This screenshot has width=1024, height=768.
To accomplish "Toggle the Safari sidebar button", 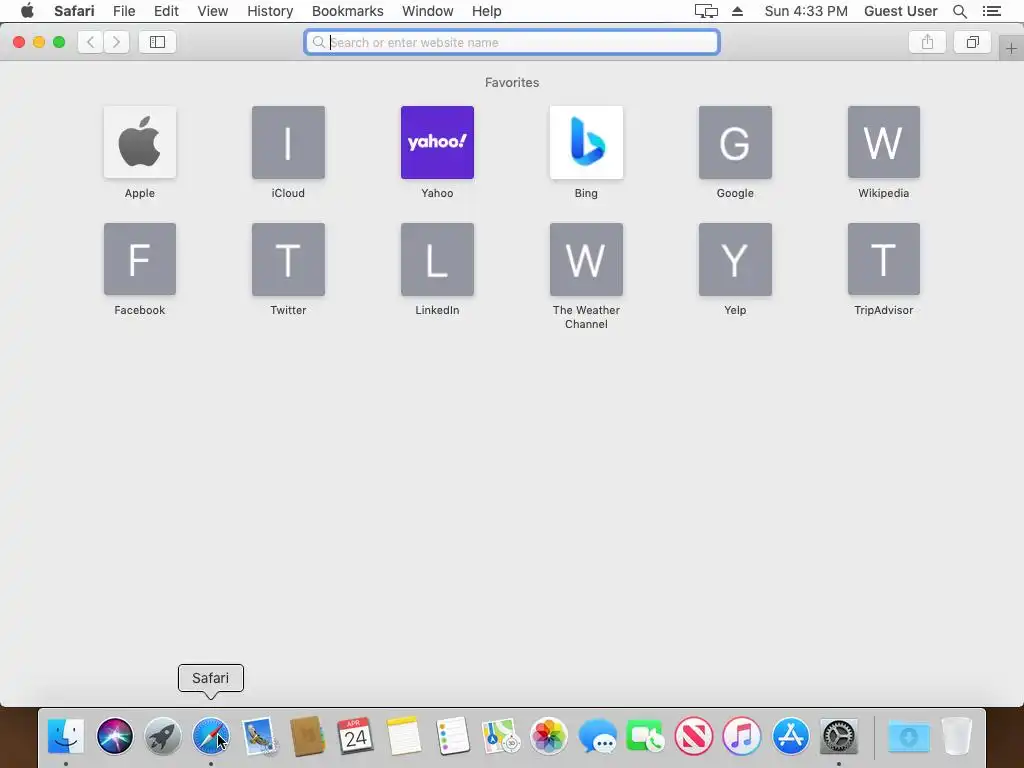I will click(x=157, y=42).
